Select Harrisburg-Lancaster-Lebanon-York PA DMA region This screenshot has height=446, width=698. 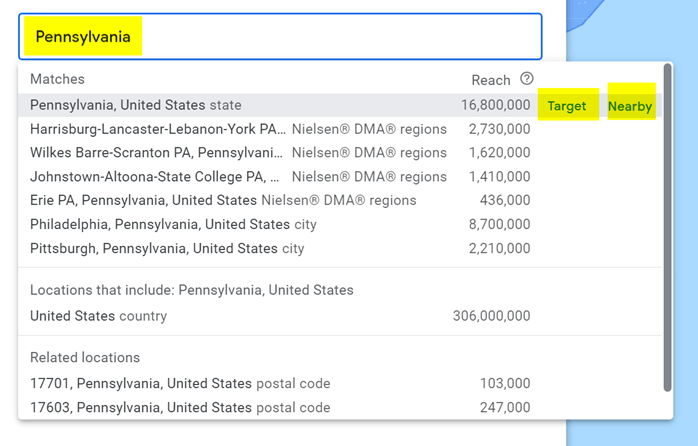pos(158,129)
